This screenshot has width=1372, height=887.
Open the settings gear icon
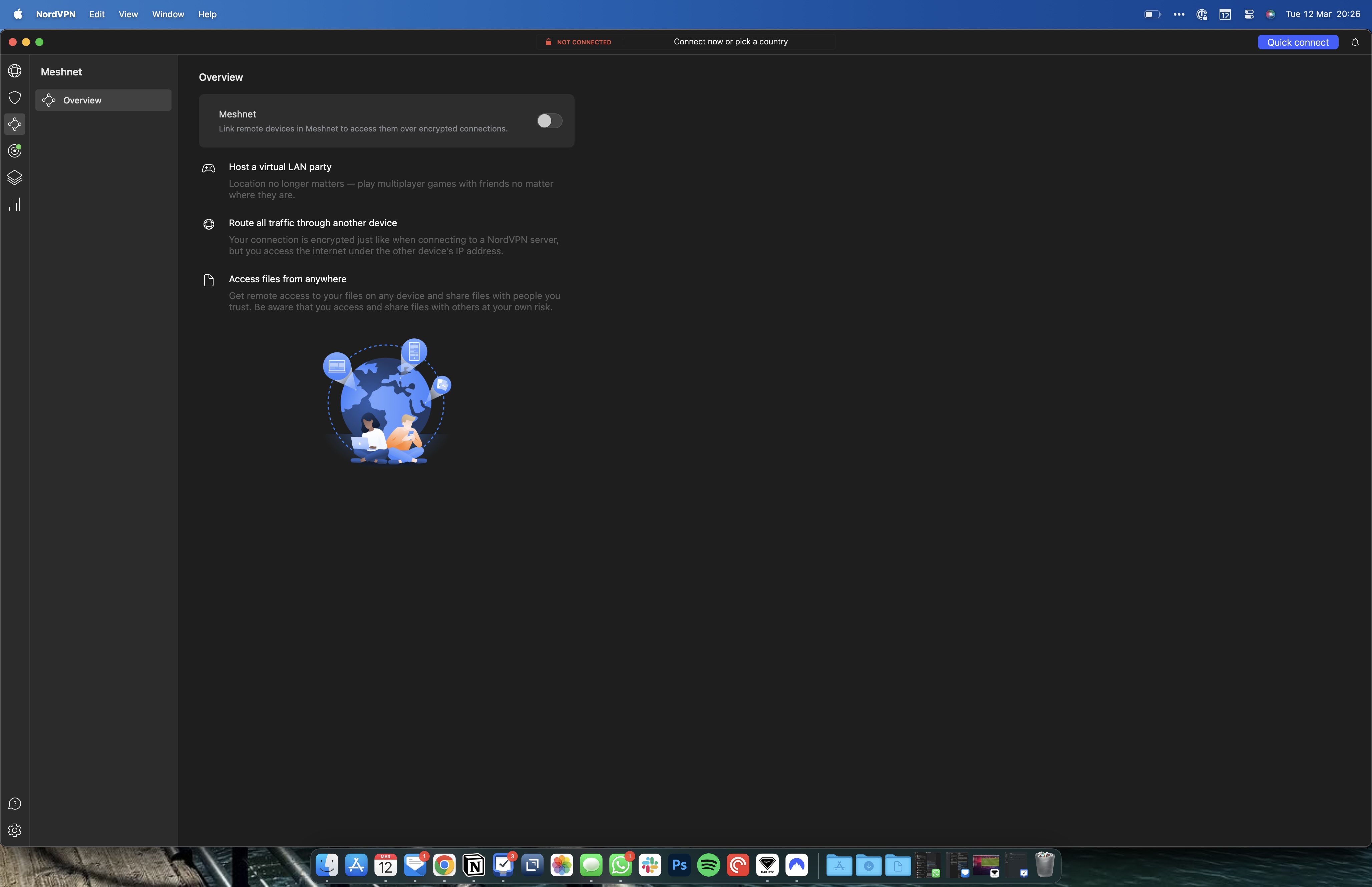(x=15, y=830)
